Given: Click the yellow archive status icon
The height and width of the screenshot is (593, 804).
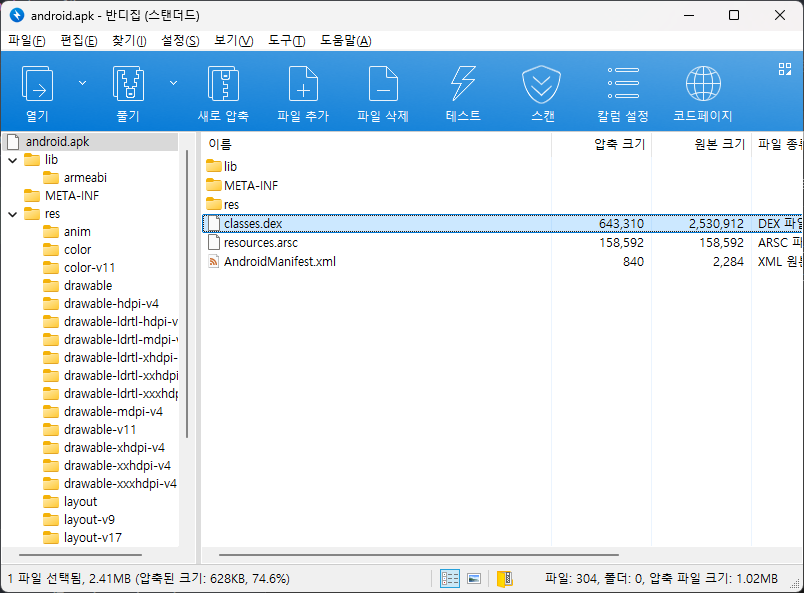Looking at the screenshot, I should point(505,579).
